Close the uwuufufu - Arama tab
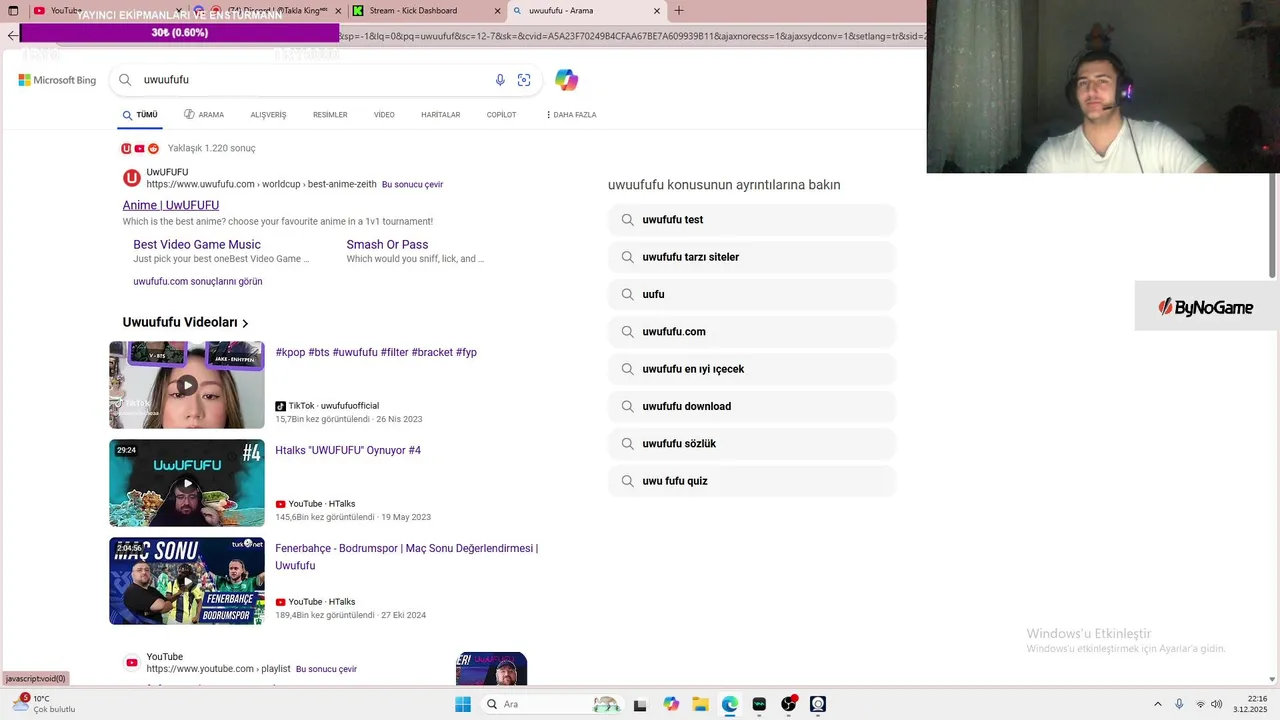The width and height of the screenshot is (1280, 720). [657, 11]
